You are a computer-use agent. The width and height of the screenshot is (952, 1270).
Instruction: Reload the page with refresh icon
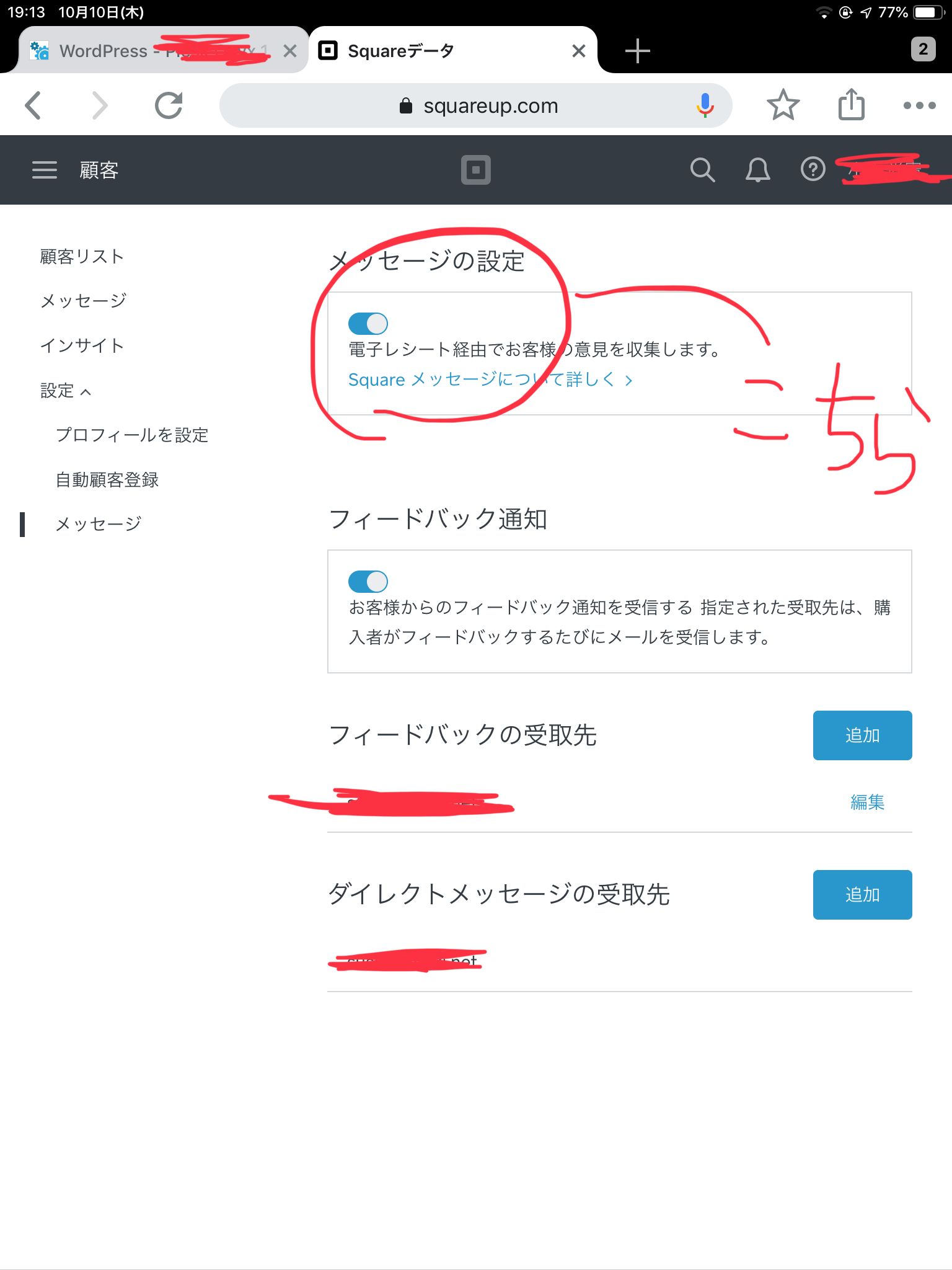169,105
